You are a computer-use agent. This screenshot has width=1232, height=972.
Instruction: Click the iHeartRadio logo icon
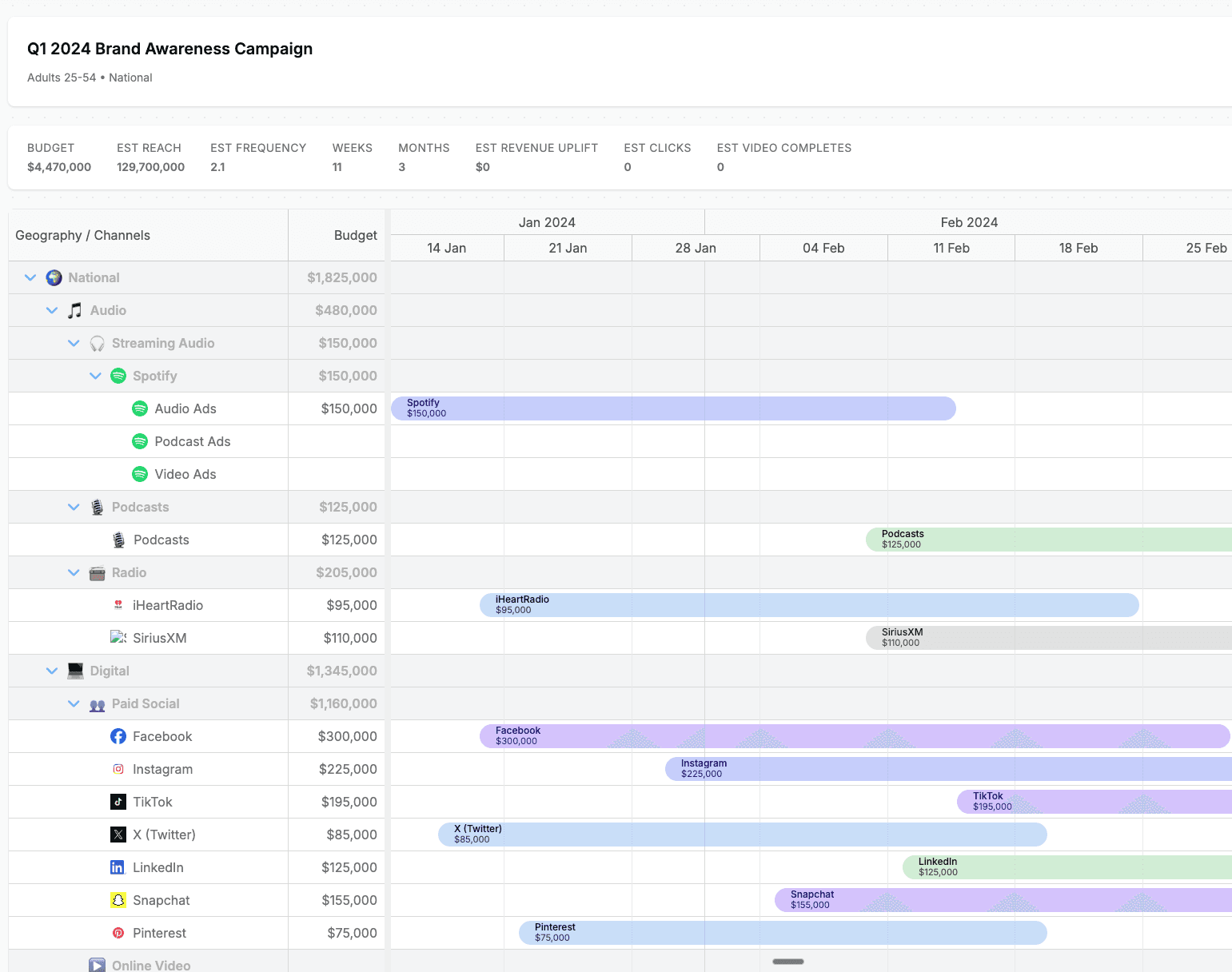tap(118, 605)
